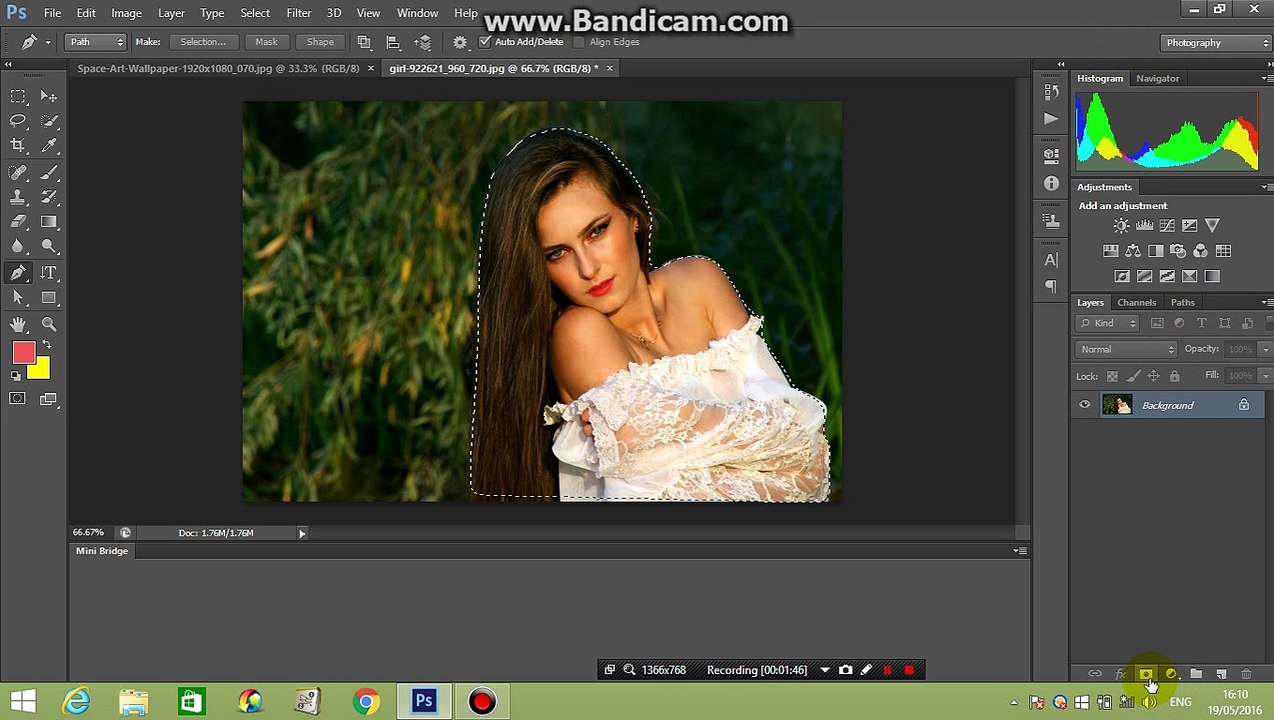Select the Gradient tool
The height and width of the screenshot is (720, 1274).
point(49,222)
